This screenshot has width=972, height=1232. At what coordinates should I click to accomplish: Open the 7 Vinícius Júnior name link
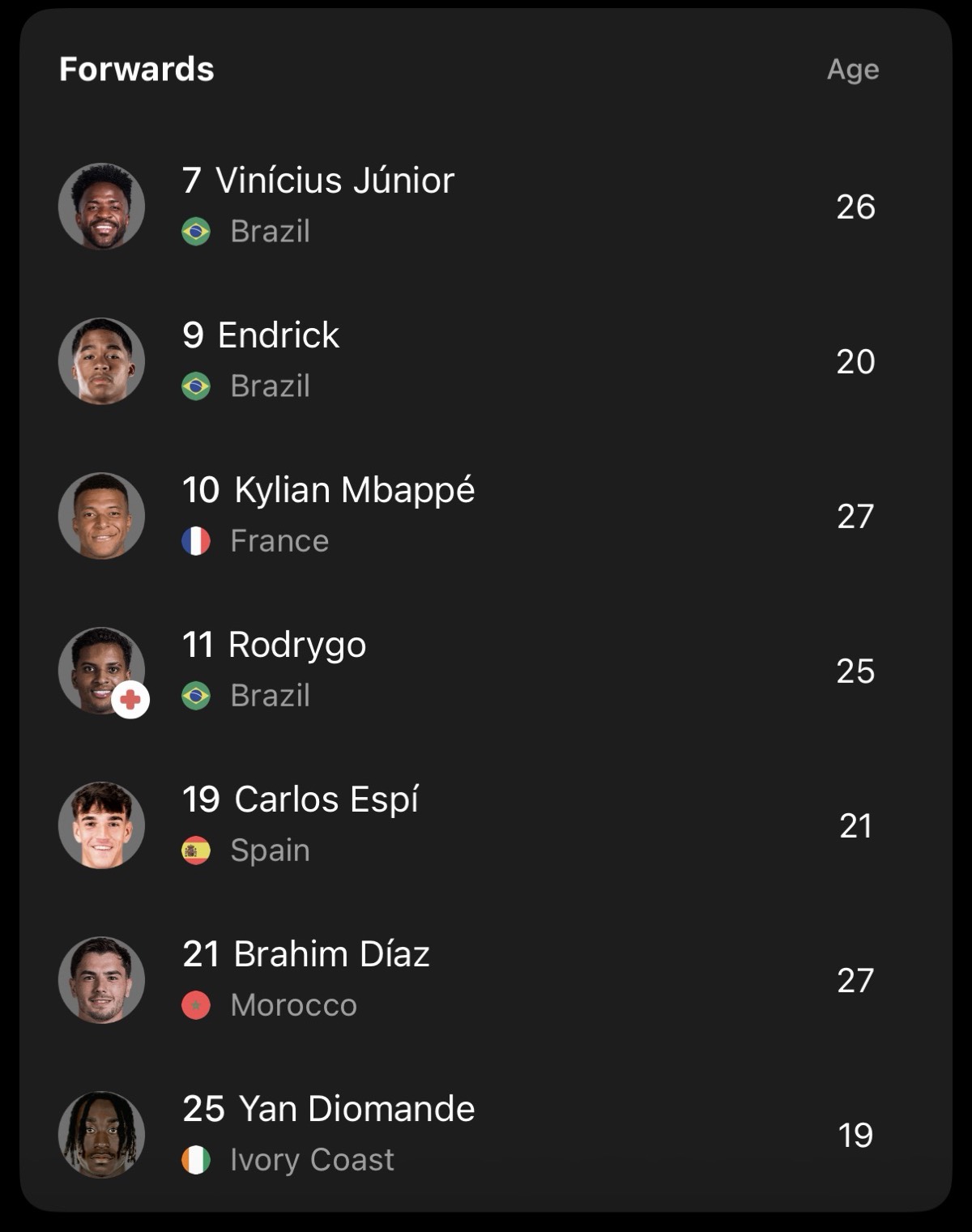click(318, 180)
